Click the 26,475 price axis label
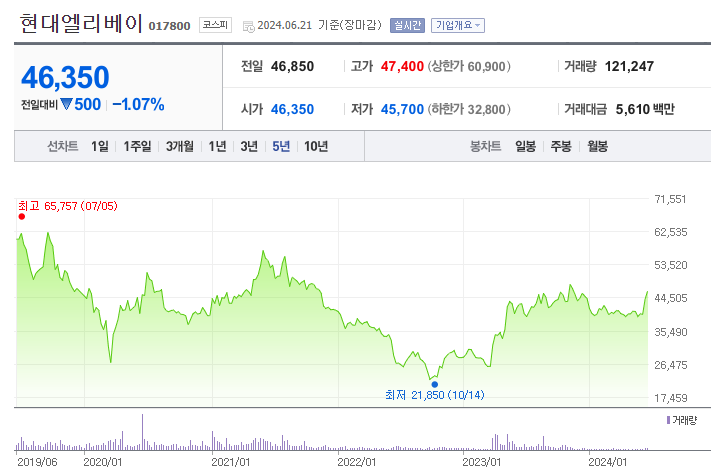711x475 pixels. click(x=671, y=365)
